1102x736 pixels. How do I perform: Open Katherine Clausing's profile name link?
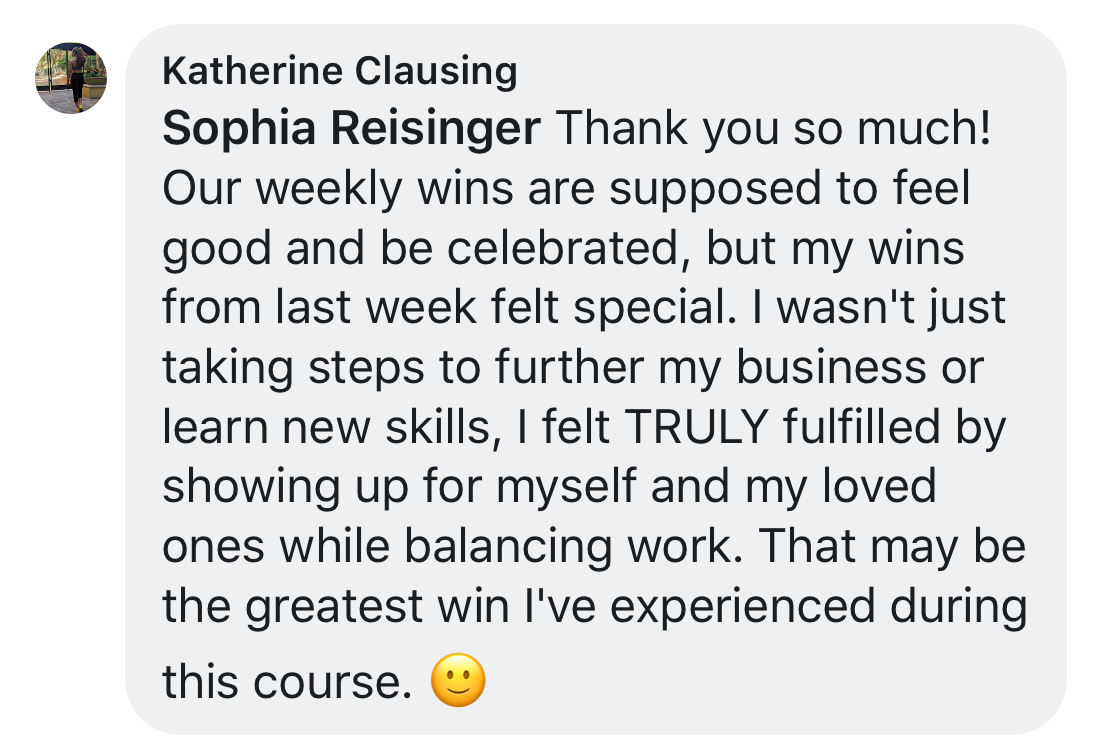point(339,71)
